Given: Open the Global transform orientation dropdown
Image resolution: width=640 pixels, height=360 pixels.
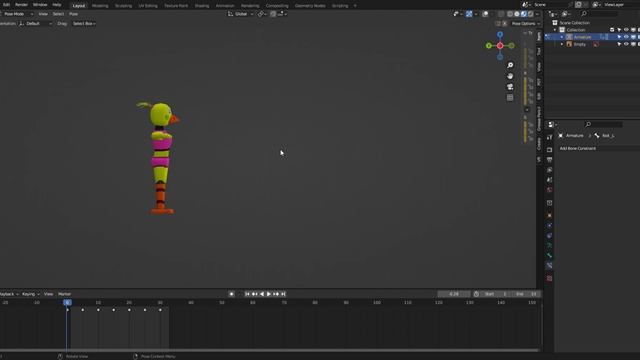Looking at the screenshot, I should (x=241, y=14).
